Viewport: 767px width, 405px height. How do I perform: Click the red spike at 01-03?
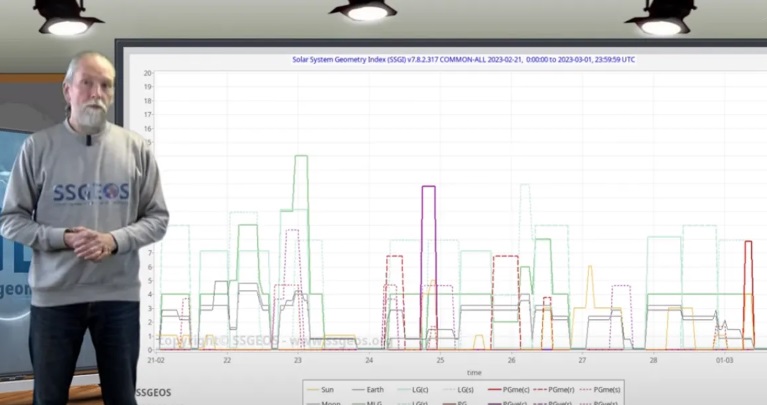point(749,242)
